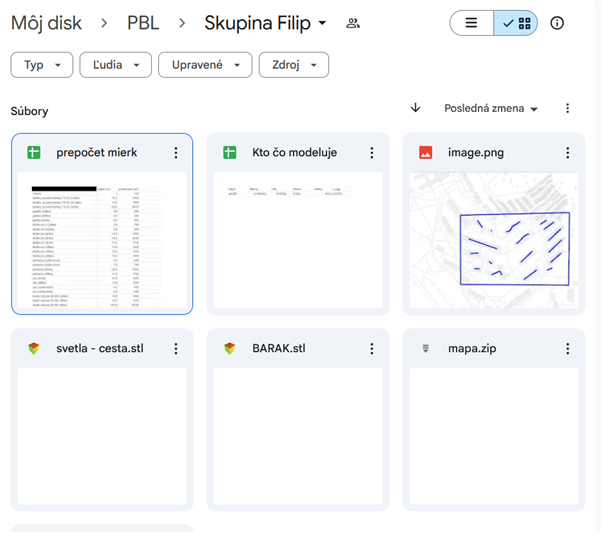This screenshot has width=602, height=533.
Task: Expand the Typ filter dropdown
Action: click(42, 65)
